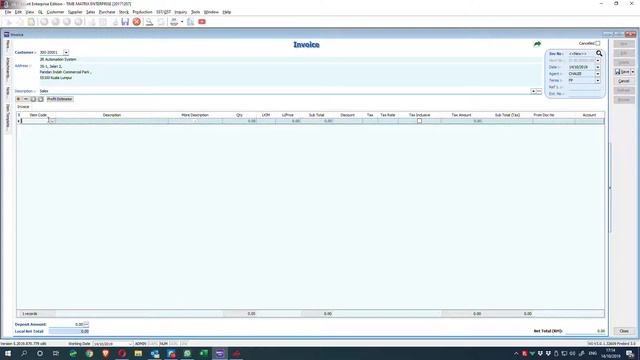The height and width of the screenshot is (360, 640).
Task: Click the Profit Estimator button
Action: pyautogui.click(x=60, y=99)
